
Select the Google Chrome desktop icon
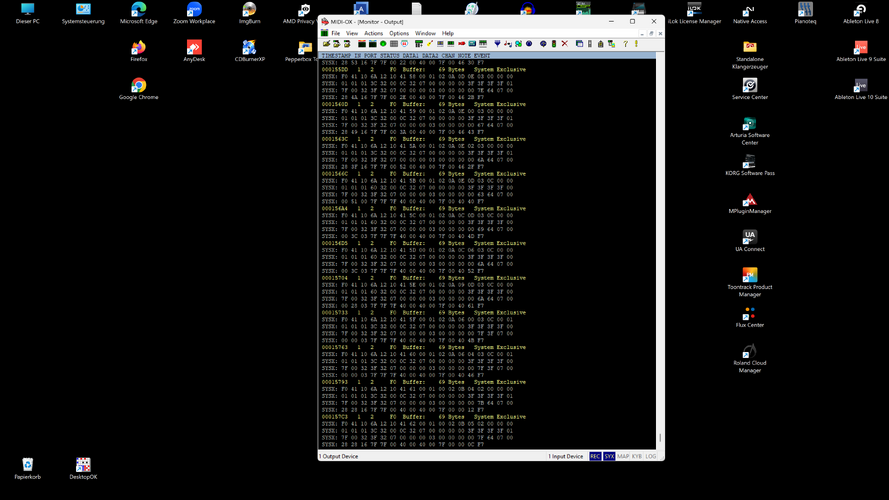[x=139, y=89]
